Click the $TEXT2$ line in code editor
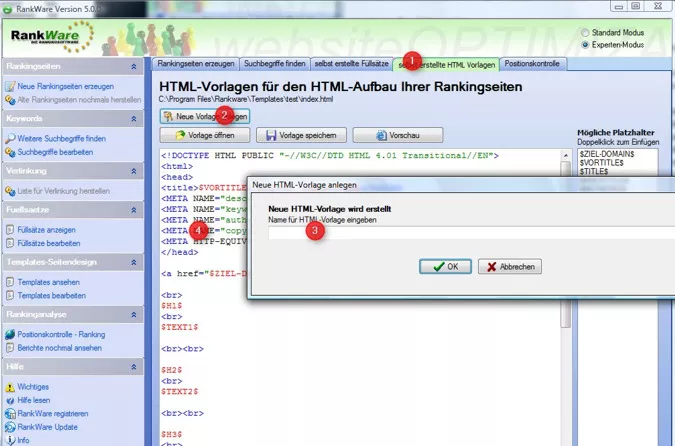This screenshot has height=446, width=675. [180, 392]
